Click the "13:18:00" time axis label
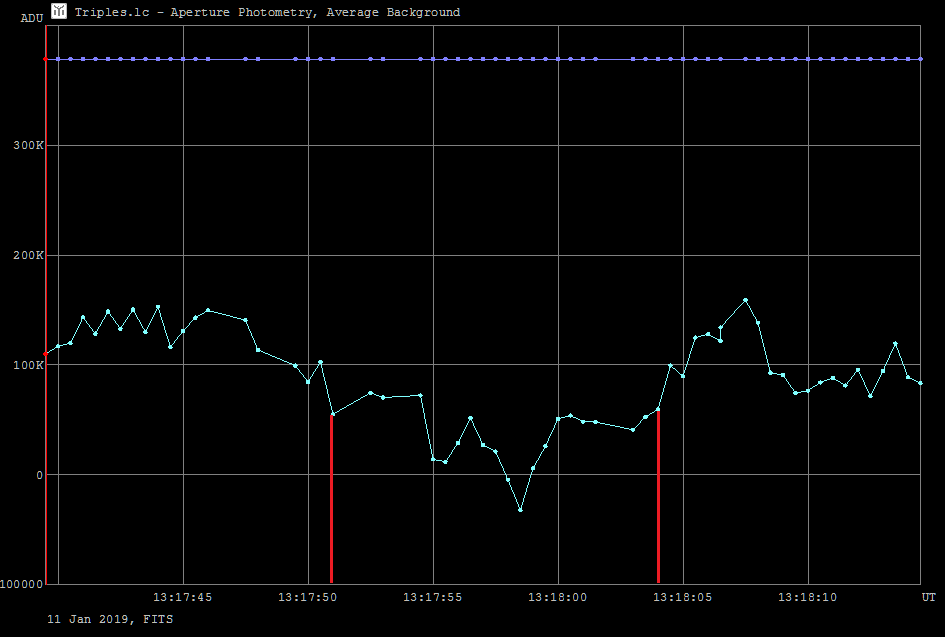The image size is (945, 637). 557,597
